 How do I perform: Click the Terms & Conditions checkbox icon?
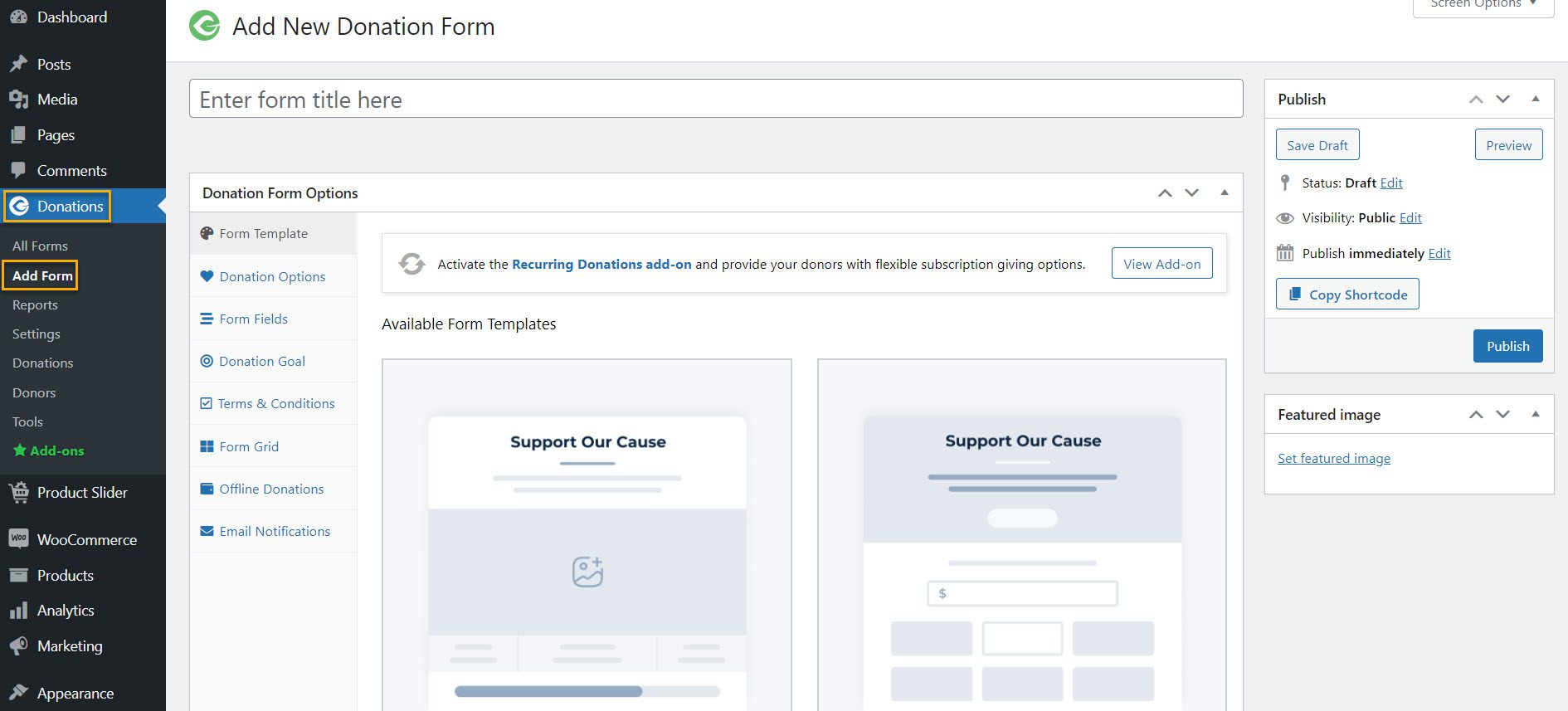click(206, 403)
